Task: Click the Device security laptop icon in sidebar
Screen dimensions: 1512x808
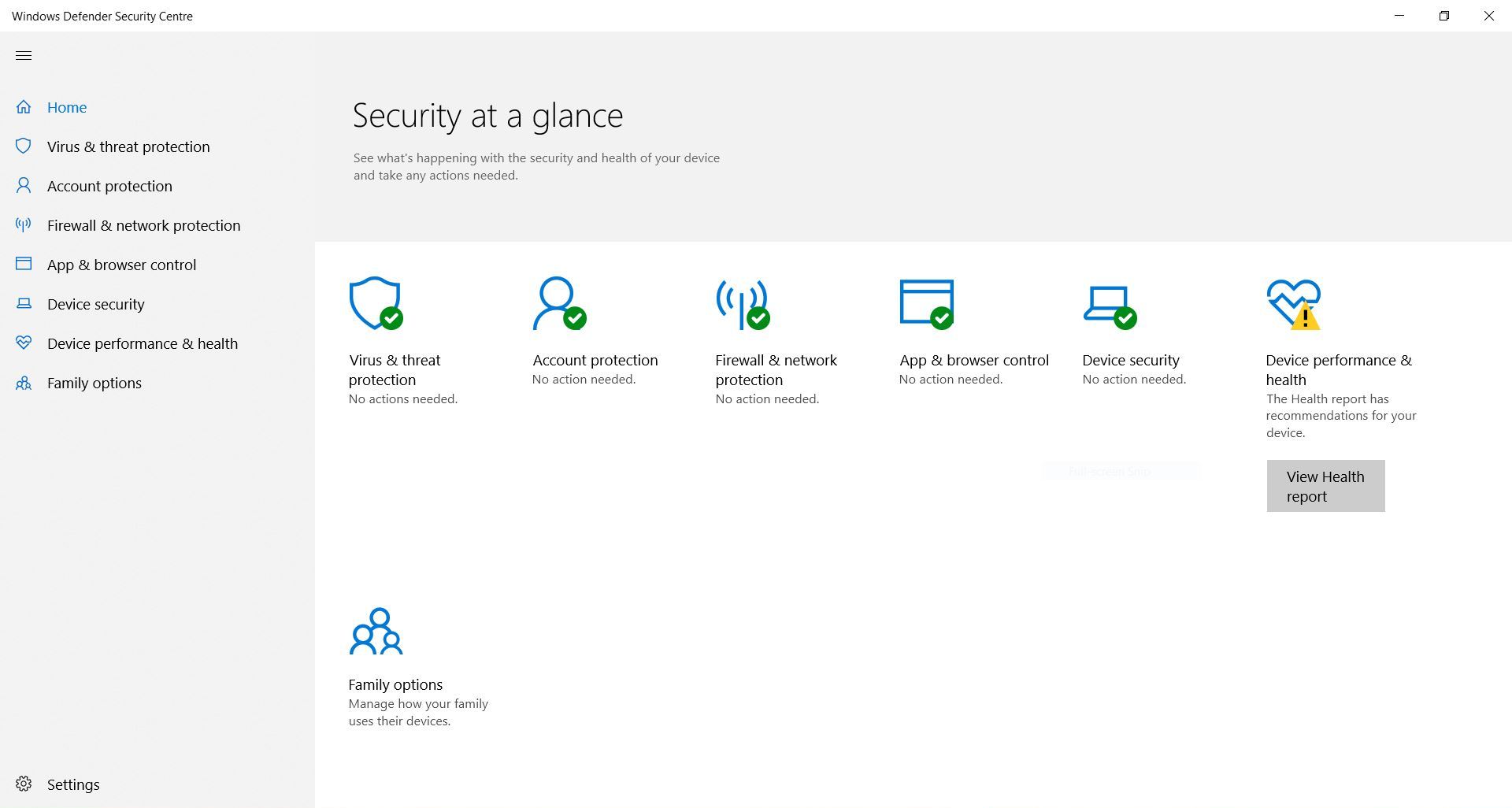Action: (24, 304)
